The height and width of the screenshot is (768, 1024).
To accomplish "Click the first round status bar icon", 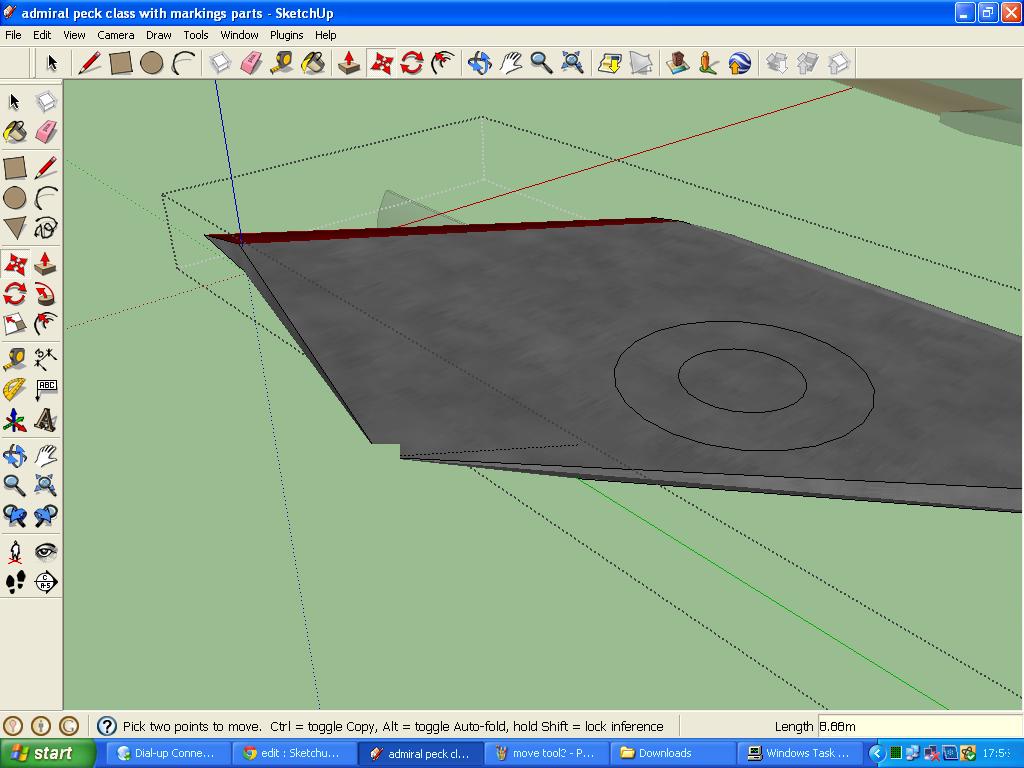I will click(13, 726).
